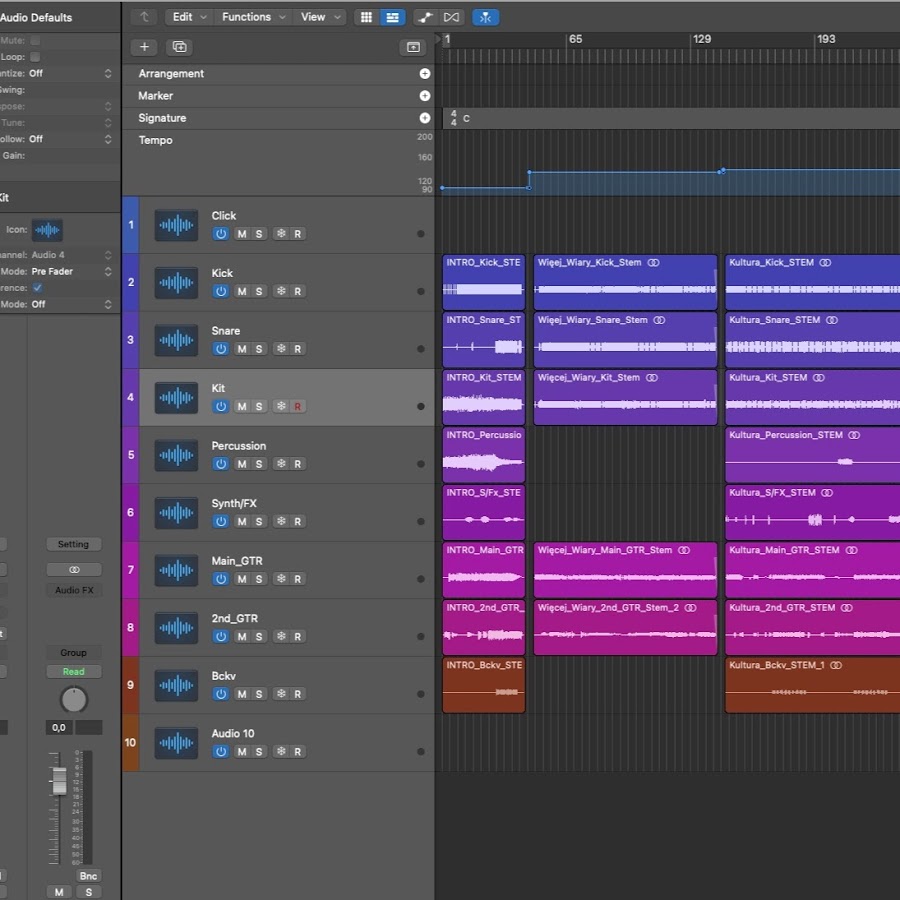Screen dimensions: 900x900
Task: Open the Edit menu
Action: point(189,17)
